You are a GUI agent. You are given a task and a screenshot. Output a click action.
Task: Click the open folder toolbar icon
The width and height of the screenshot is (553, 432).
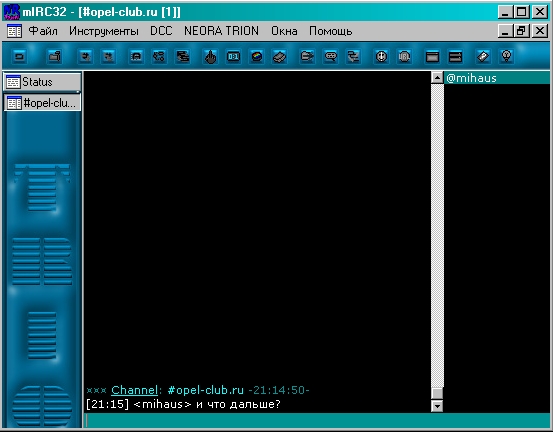(x=307, y=56)
